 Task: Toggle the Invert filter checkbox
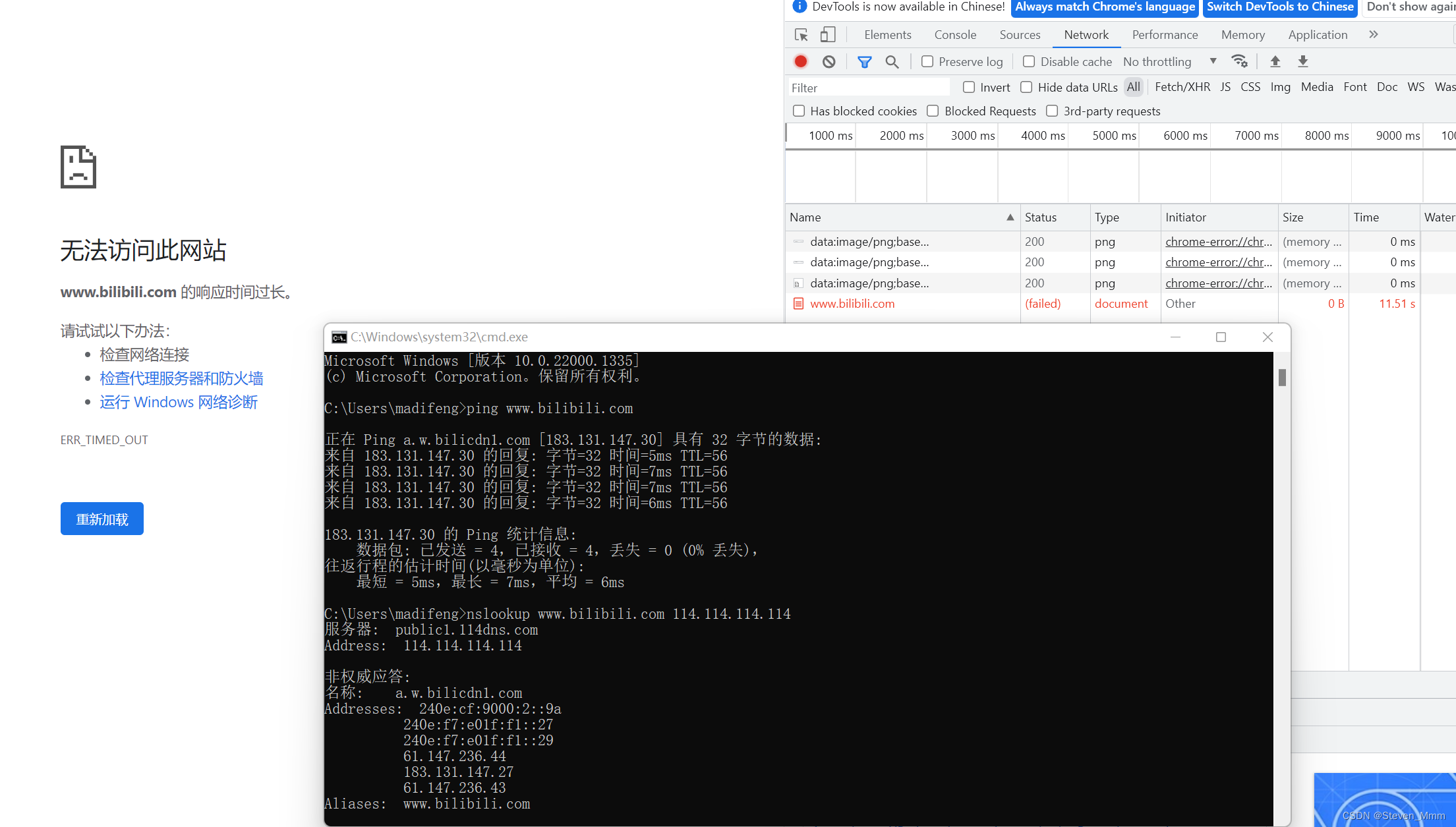click(x=968, y=88)
